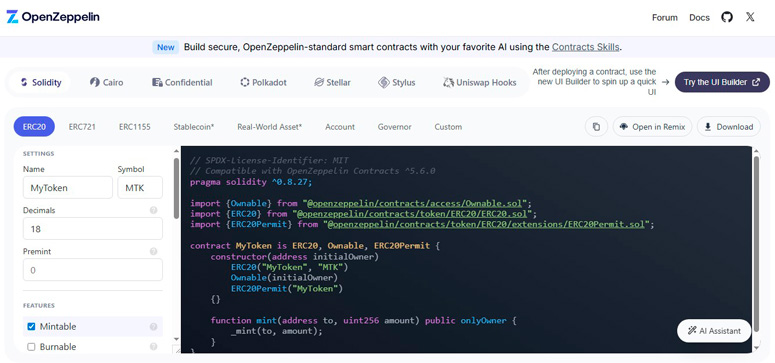Select the Real-World Asset tab
Viewport: 775px width, 363px height.
pos(269,127)
